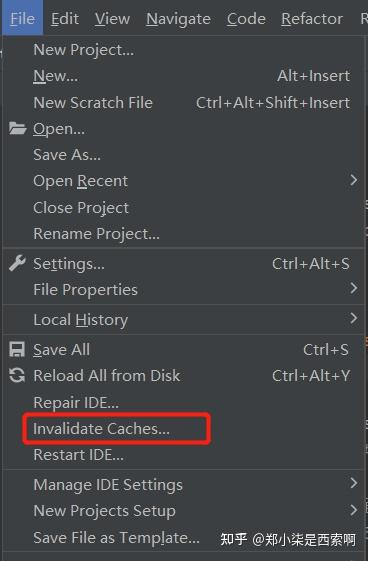Image resolution: width=368 pixels, height=561 pixels.
Task: Choose Close Project menu item
Action: (x=81, y=208)
